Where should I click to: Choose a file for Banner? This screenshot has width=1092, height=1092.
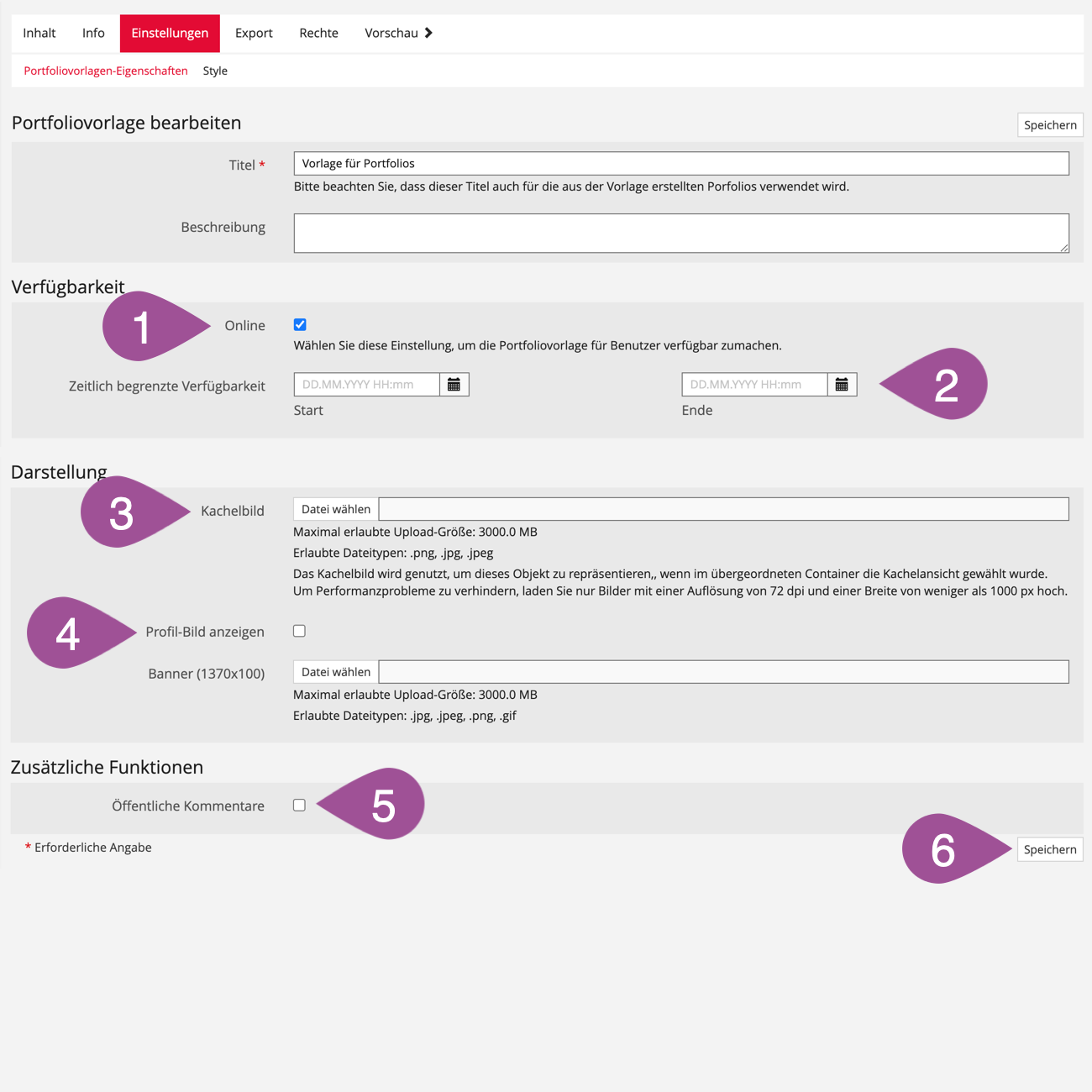click(x=336, y=672)
